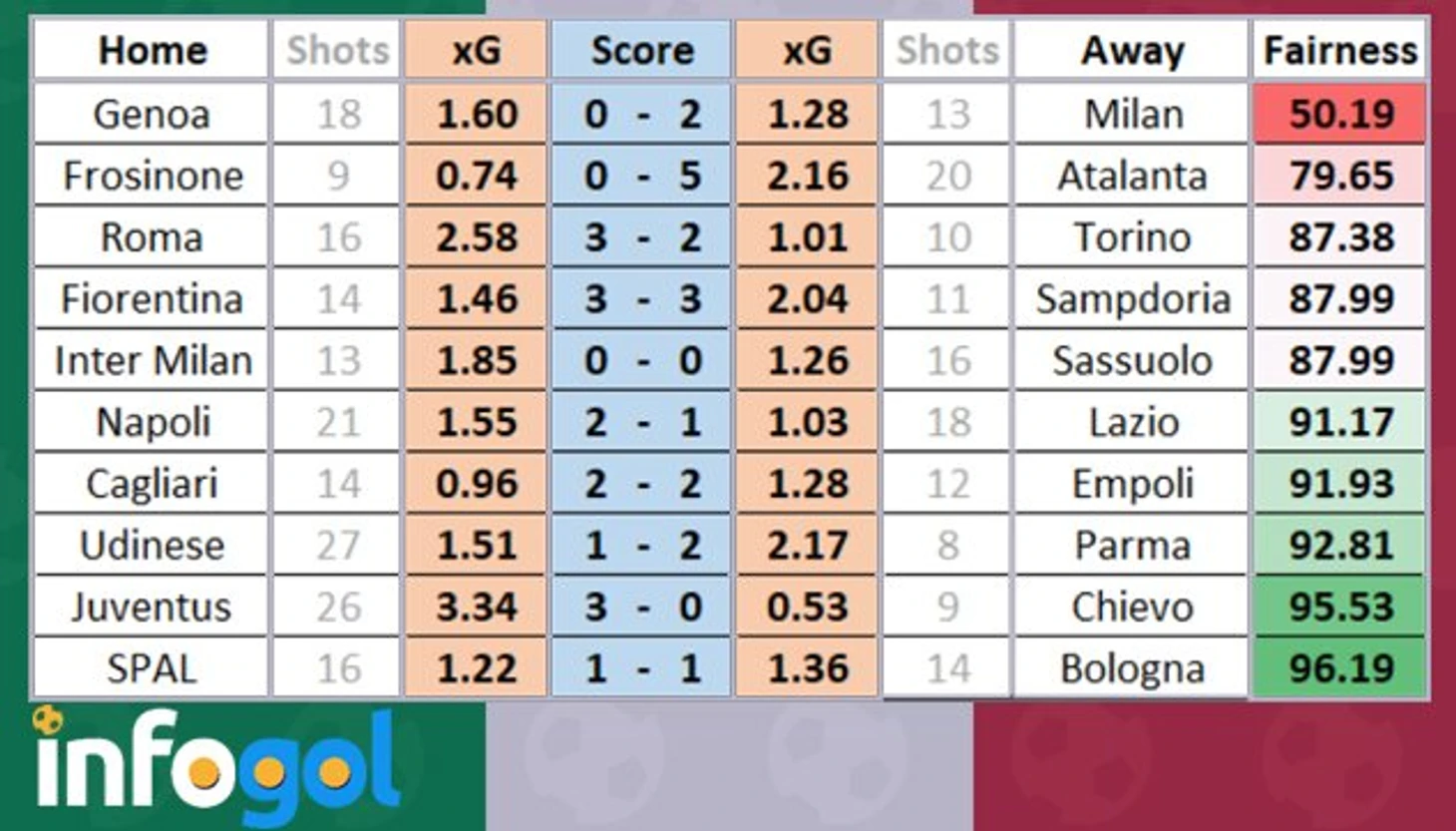Click the Bologna team cell

click(1131, 668)
